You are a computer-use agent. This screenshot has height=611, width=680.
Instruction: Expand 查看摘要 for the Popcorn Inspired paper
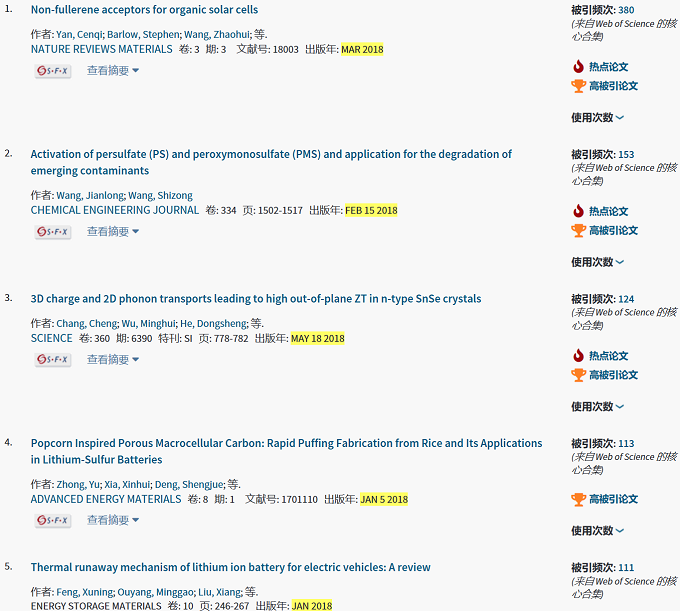(x=112, y=521)
